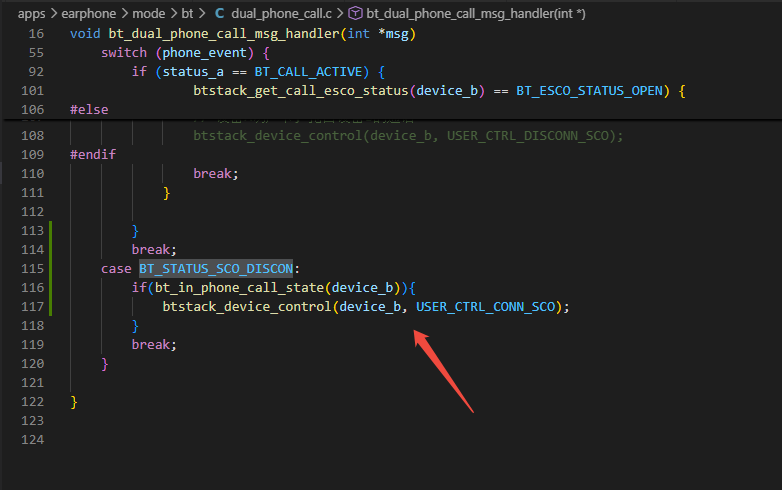Click 'break;' statement on line 119

coord(154,344)
